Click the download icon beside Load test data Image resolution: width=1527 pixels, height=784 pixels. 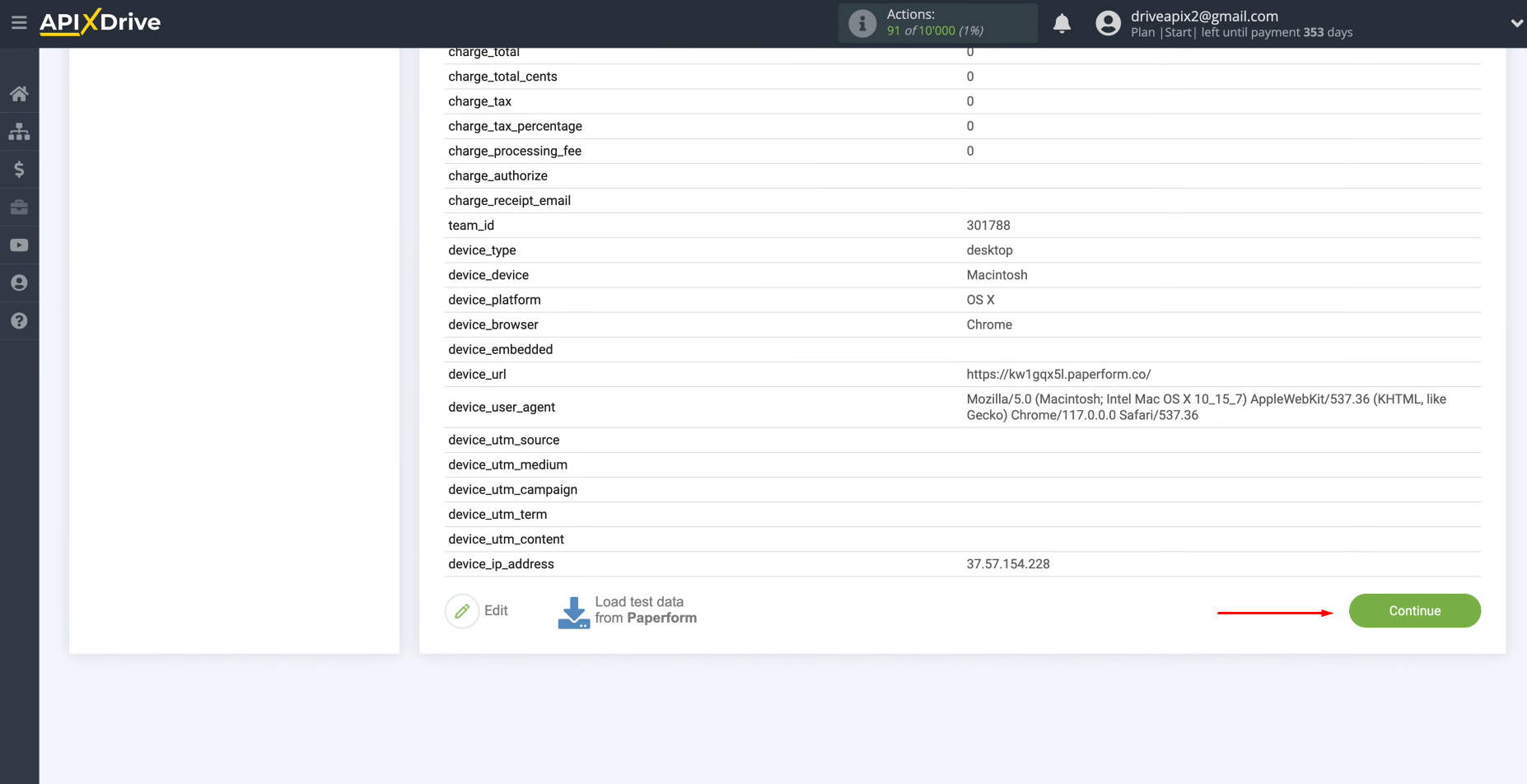click(x=574, y=610)
